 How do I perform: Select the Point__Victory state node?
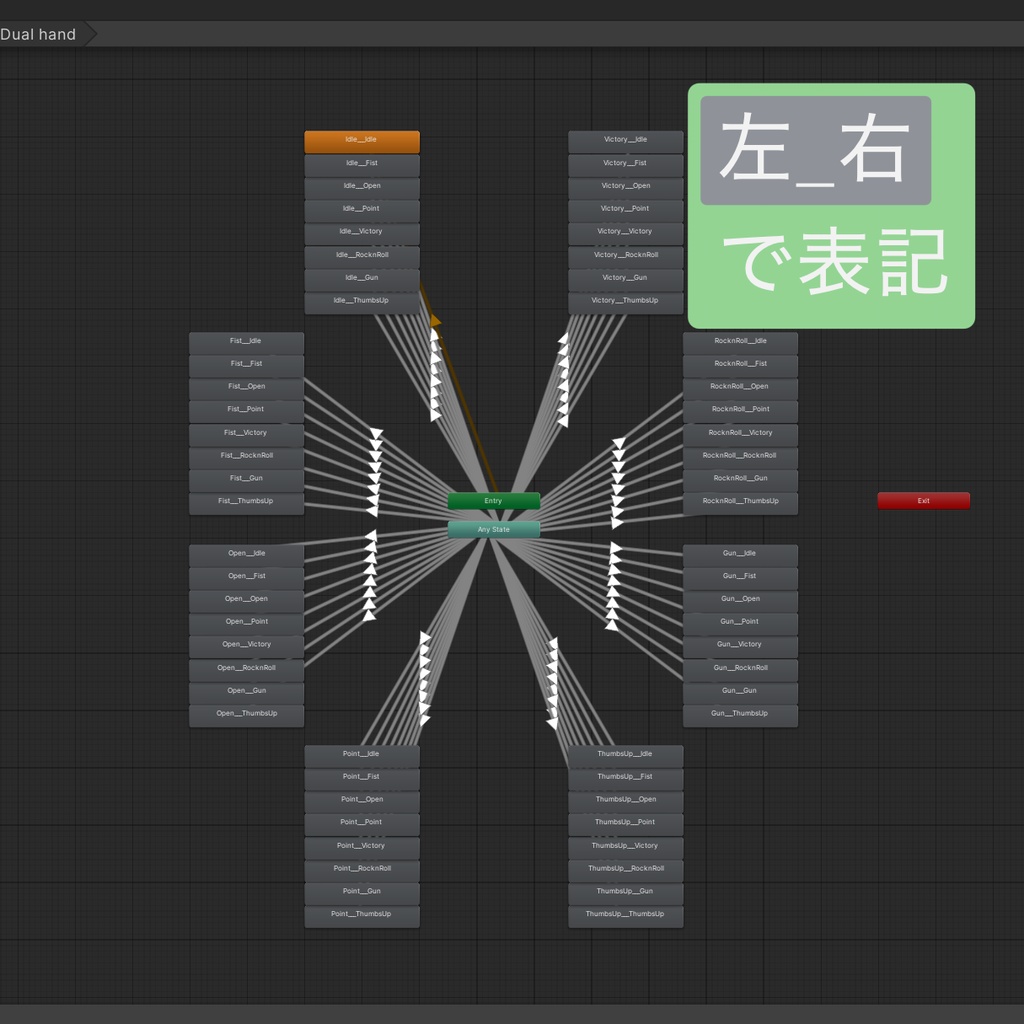[362, 848]
